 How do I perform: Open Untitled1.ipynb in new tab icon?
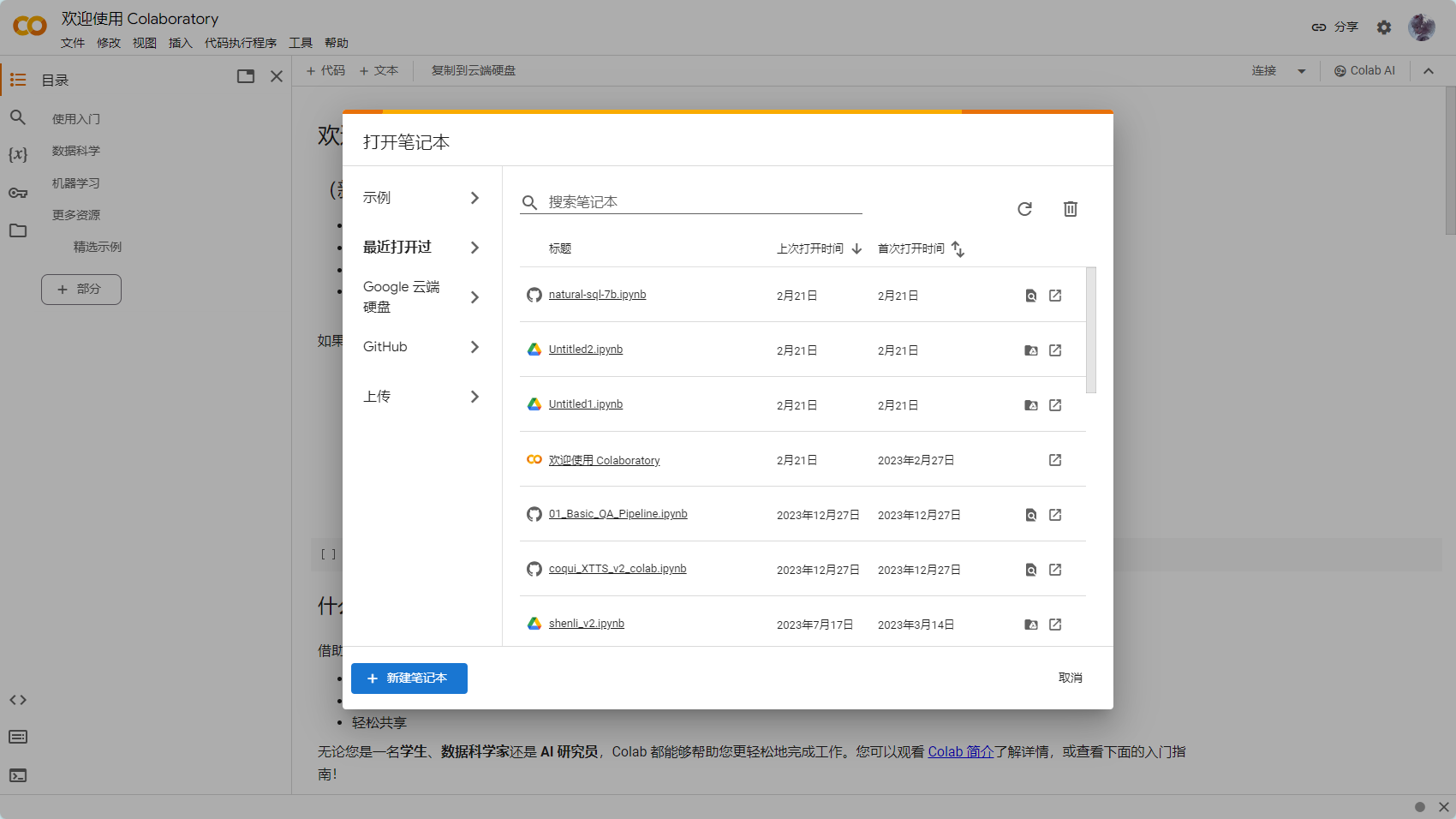pyautogui.click(x=1055, y=405)
